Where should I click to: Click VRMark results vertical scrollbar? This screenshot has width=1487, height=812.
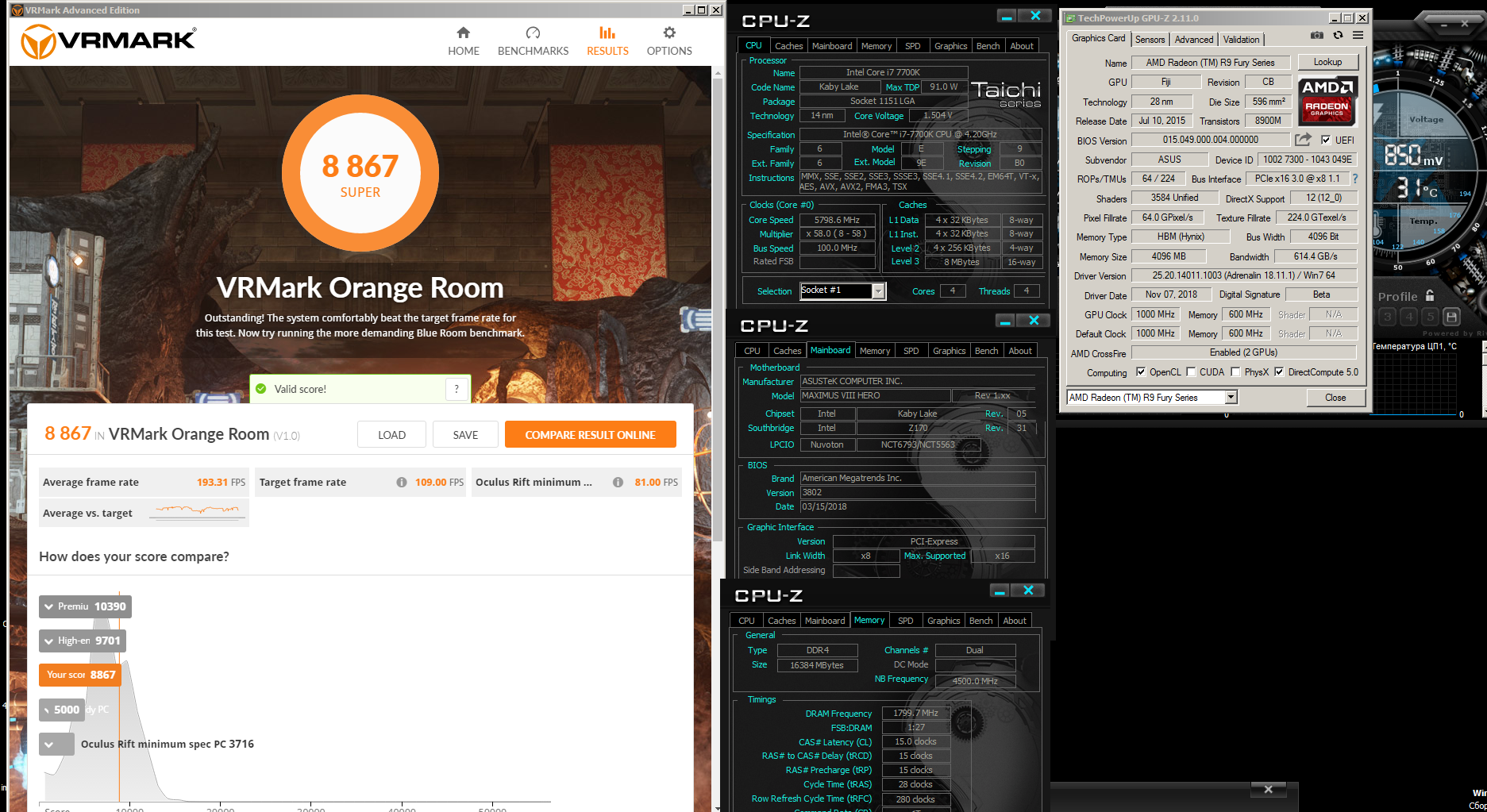click(x=718, y=310)
